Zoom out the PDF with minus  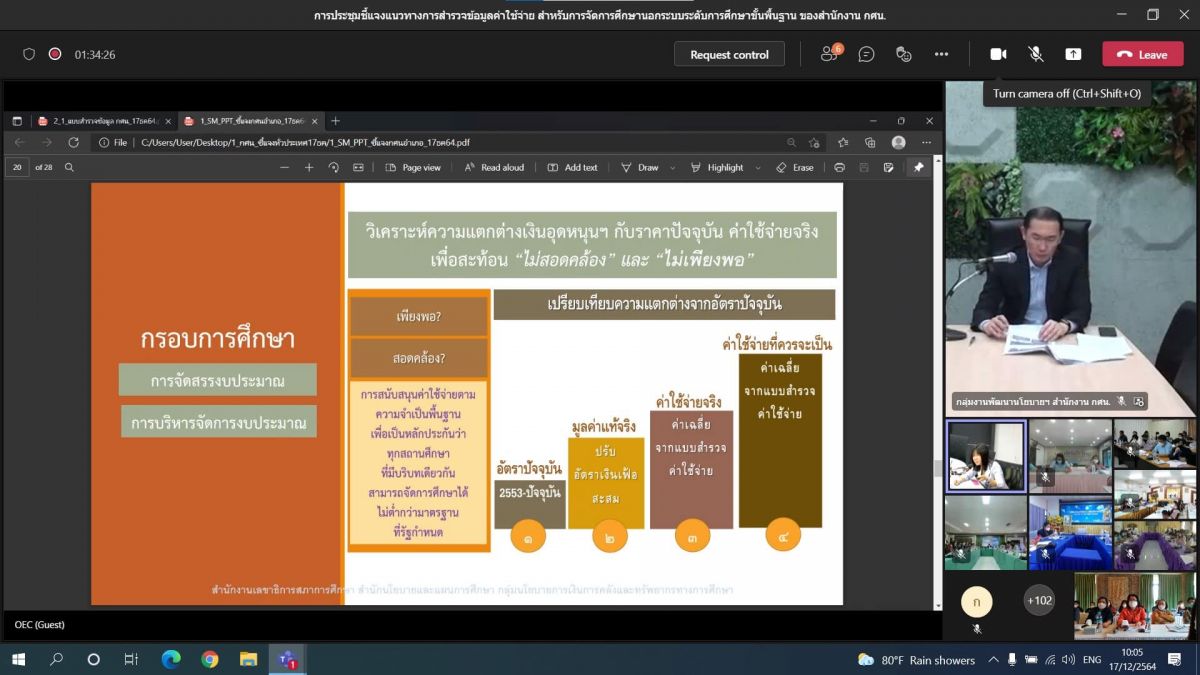(282, 167)
